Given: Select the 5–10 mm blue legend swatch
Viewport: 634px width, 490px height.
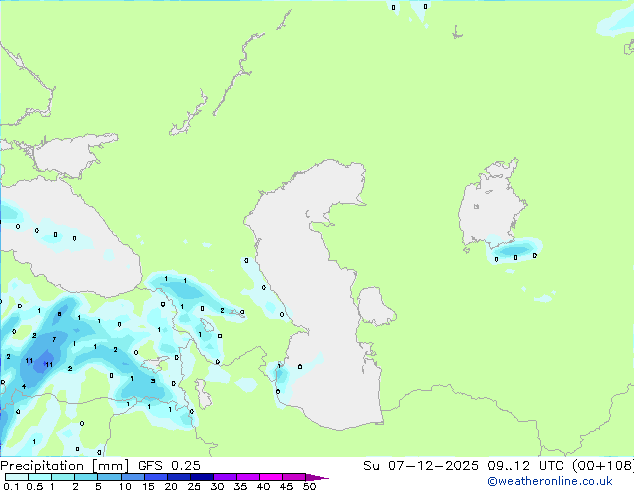Looking at the screenshot, I should point(109,477).
